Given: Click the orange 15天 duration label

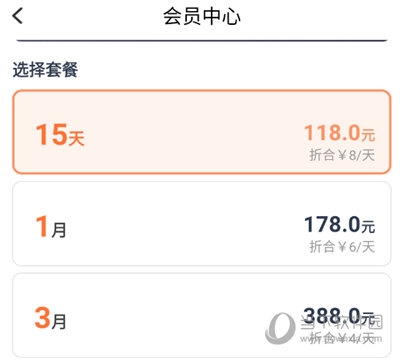Looking at the screenshot, I should tap(60, 135).
